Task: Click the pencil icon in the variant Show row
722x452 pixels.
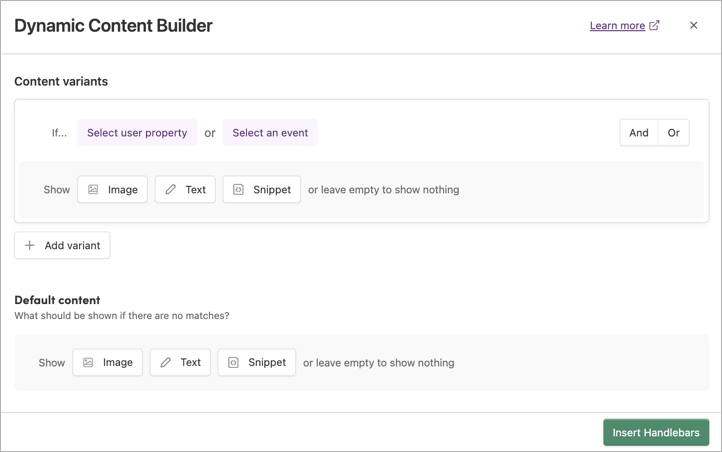Action: coord(170,190)
